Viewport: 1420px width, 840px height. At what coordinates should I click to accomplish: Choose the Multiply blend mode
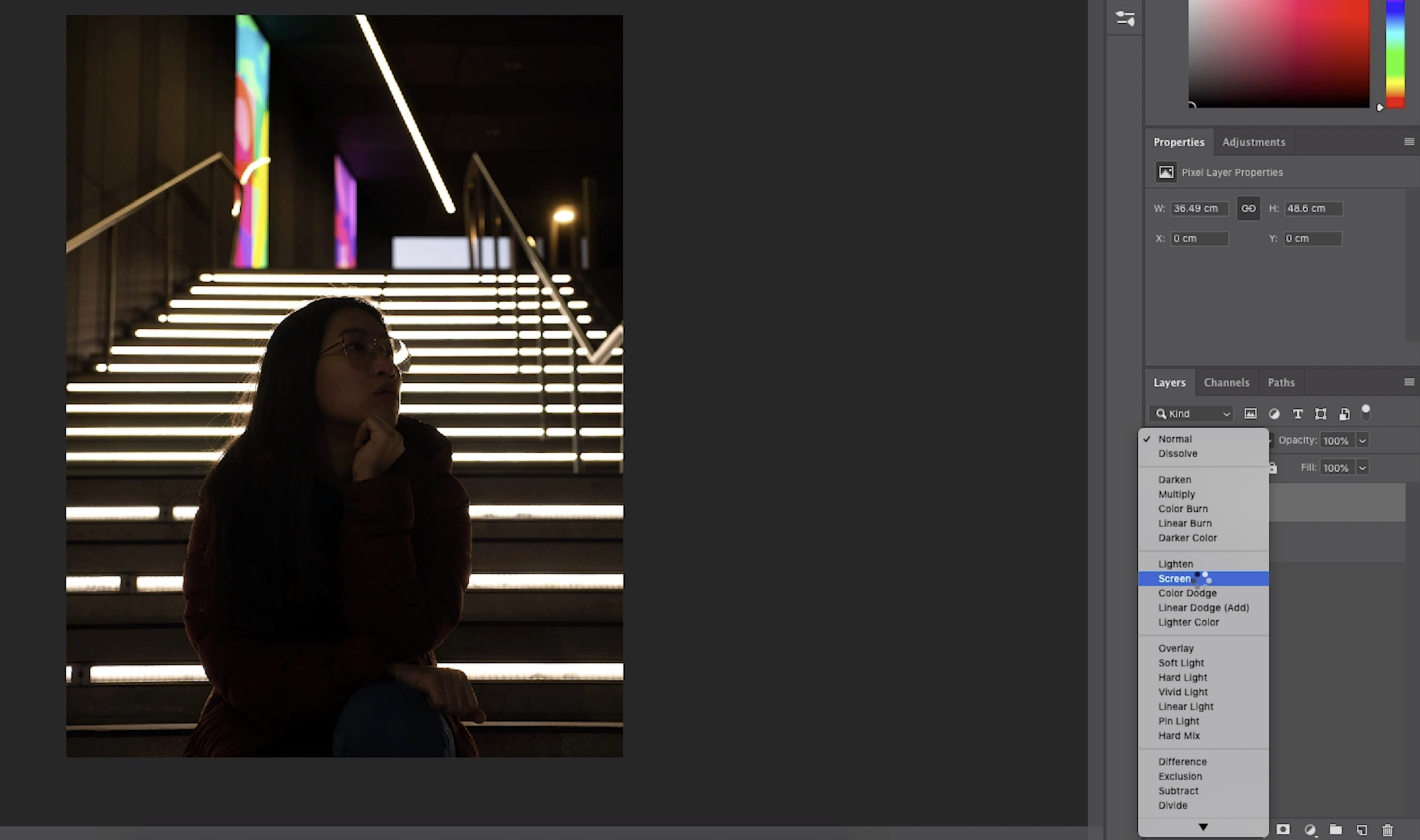click(1176, 494)
